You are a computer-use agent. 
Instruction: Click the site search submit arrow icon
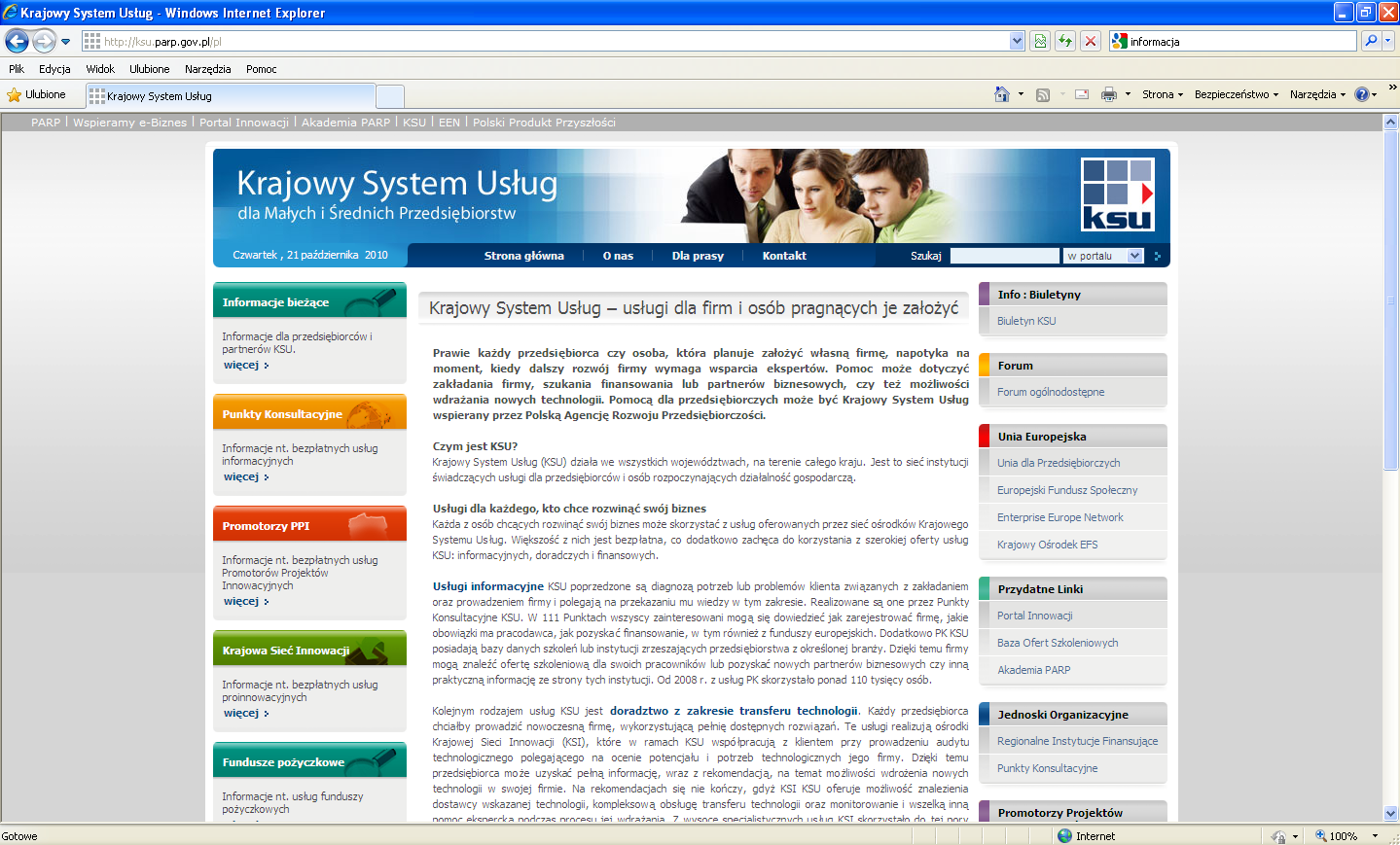pos(1157,256)
